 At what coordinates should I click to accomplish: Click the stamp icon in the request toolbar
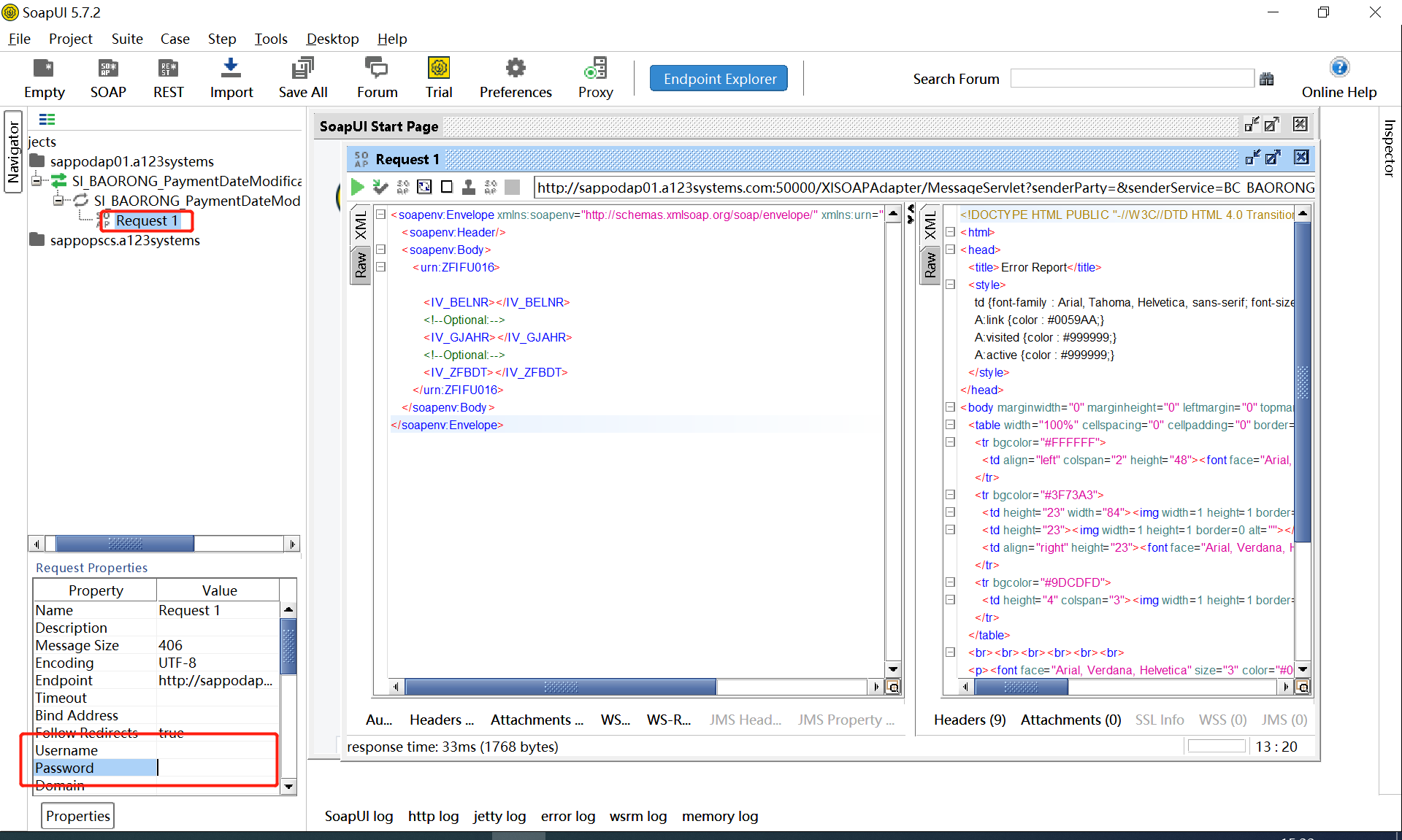469,188
